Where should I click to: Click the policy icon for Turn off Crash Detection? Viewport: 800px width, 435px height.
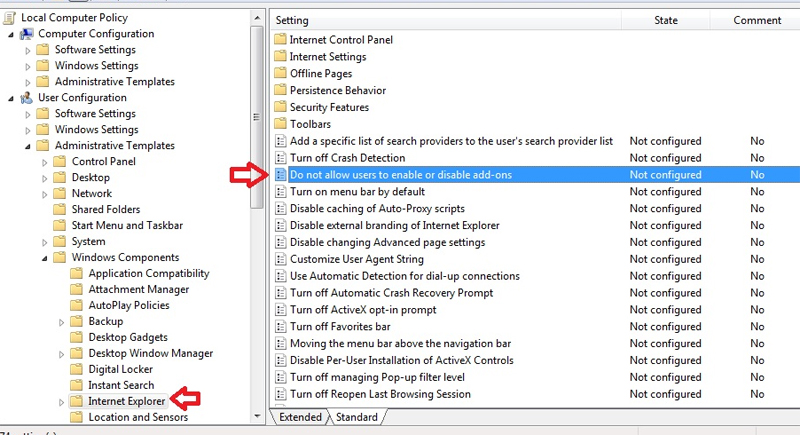click(280, 158)
